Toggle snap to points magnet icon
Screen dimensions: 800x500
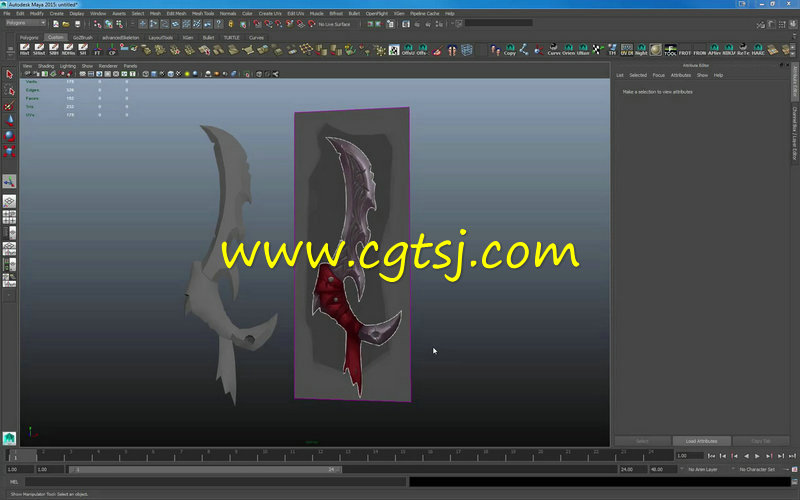(x=279, y=24)
